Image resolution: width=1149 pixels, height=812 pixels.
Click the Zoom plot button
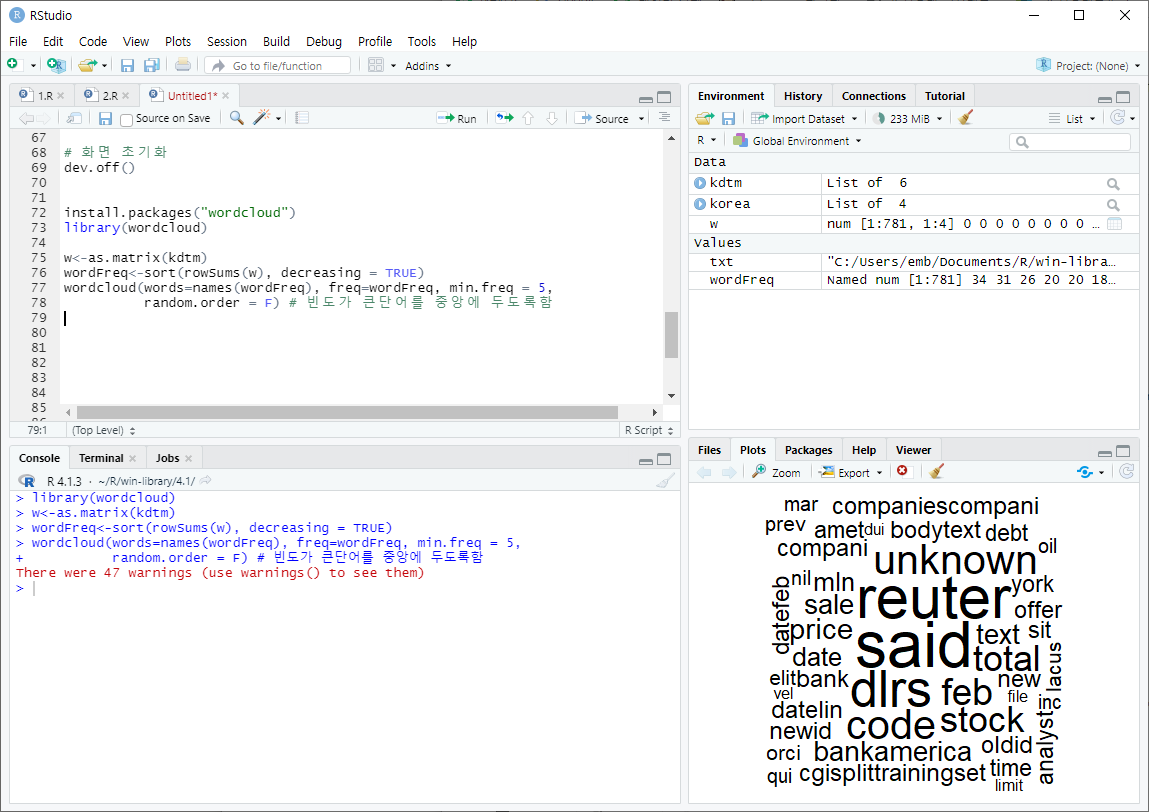tap(777, 473)
